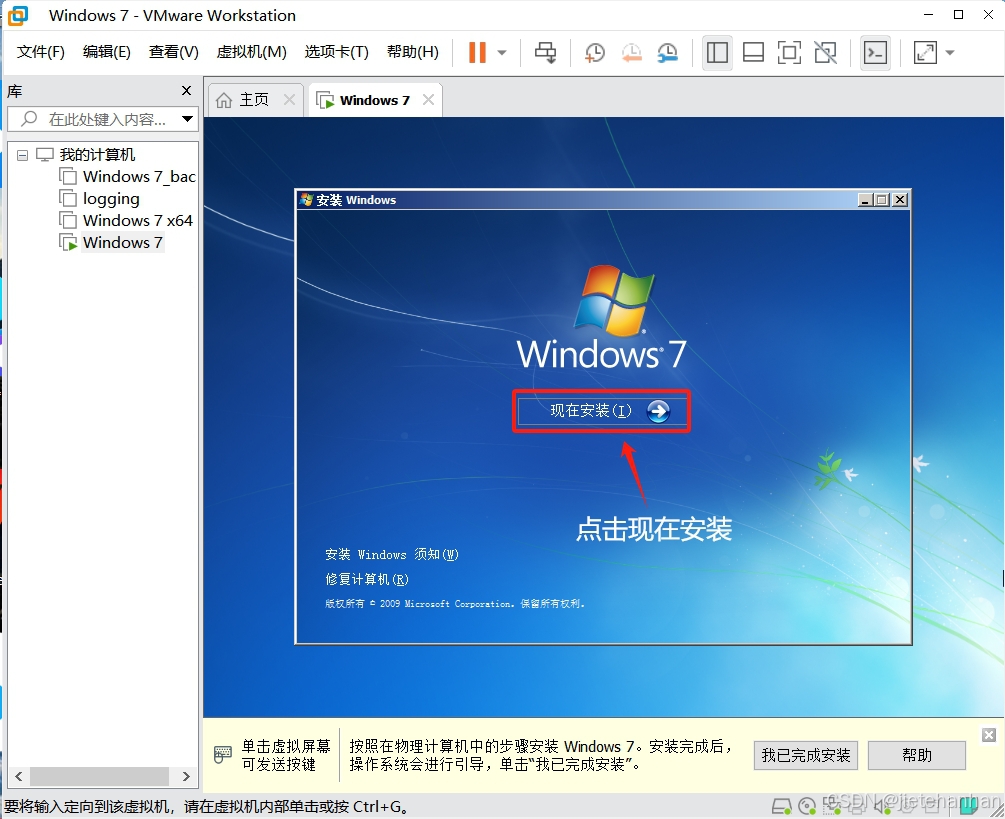Screen dimensions: 1005x819
Task: Click the library horizontal scrollbar thumb
Action: (x=99, y=777)
